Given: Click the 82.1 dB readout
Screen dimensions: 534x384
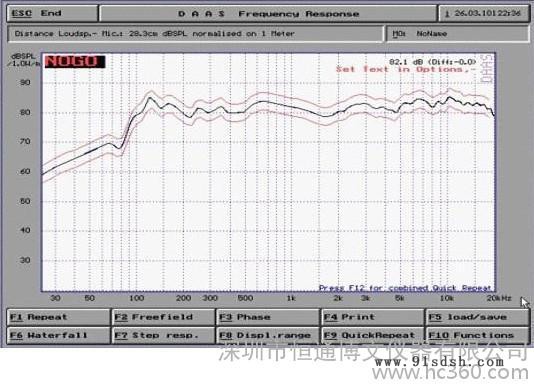Looking at the screenshot, I should 433,62.
